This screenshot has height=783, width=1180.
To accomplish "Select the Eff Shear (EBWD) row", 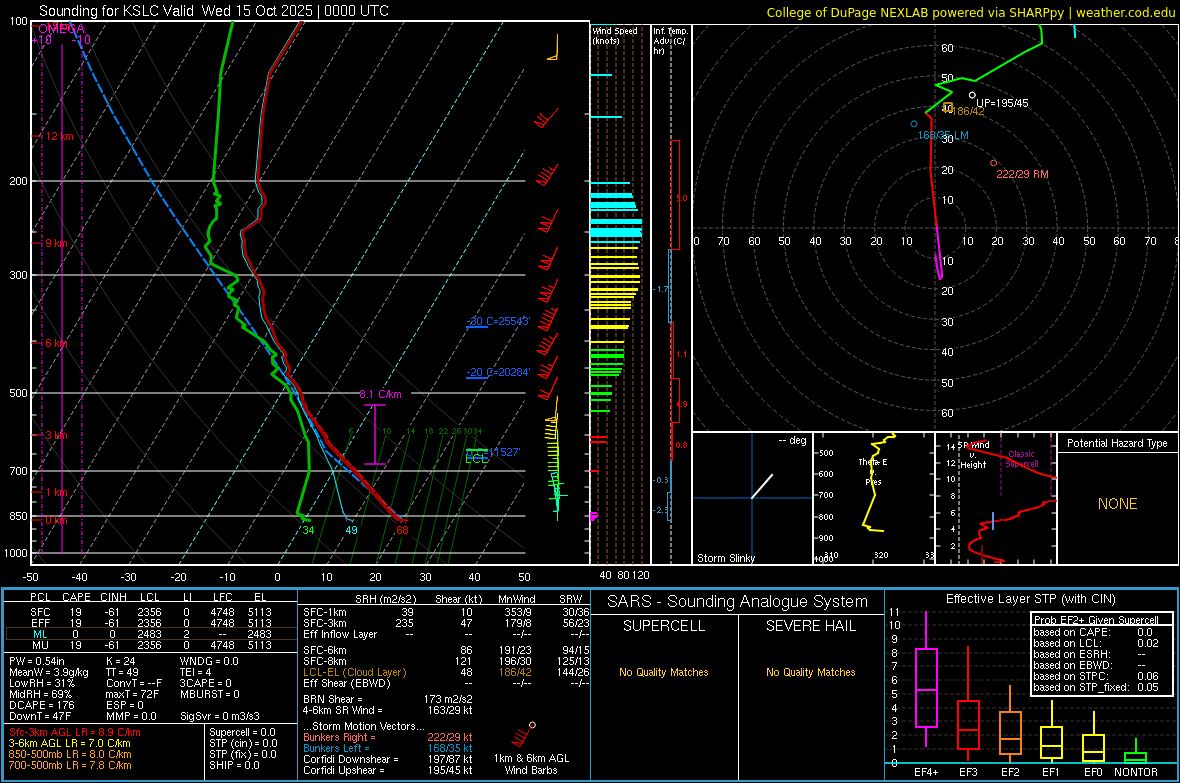I will coord(446,683).
